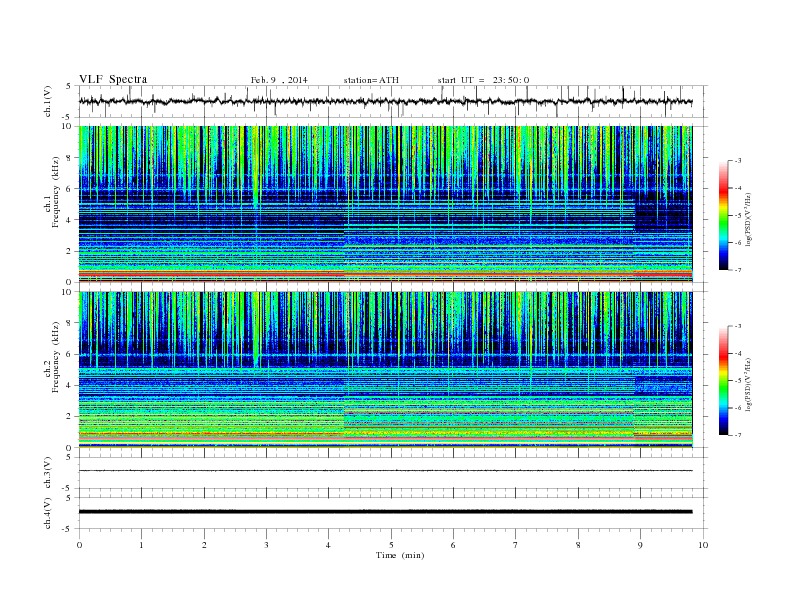
Task: Click the 'station=ATH' label
Action: pyautogui.click(x=371, y=80)
